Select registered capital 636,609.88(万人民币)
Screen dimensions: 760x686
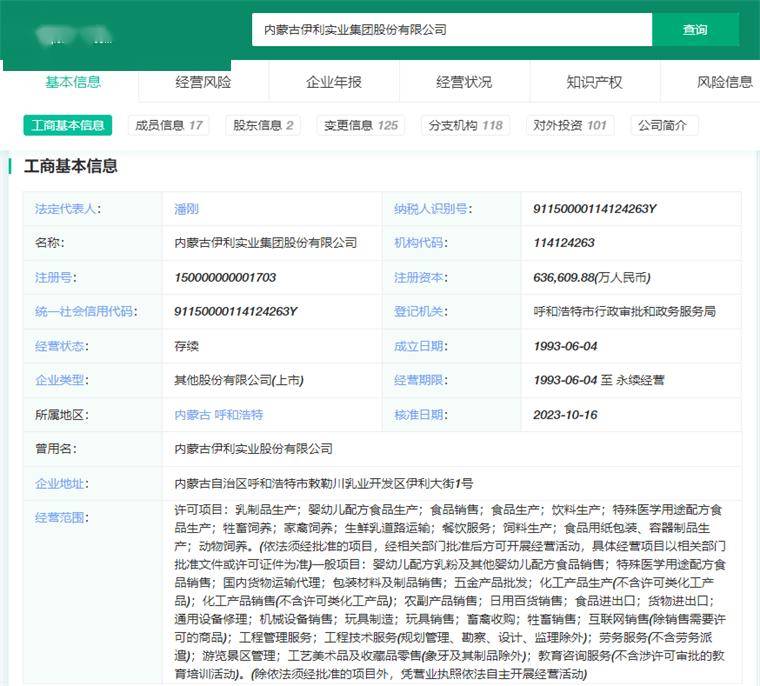[x=591, y=277]
